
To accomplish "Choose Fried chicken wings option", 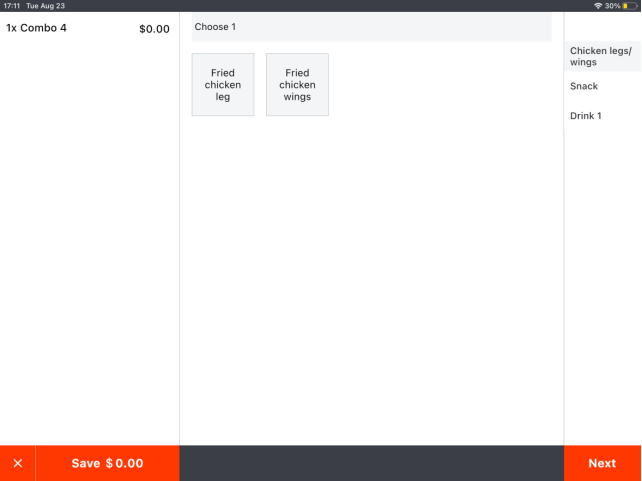I will 297,85.
